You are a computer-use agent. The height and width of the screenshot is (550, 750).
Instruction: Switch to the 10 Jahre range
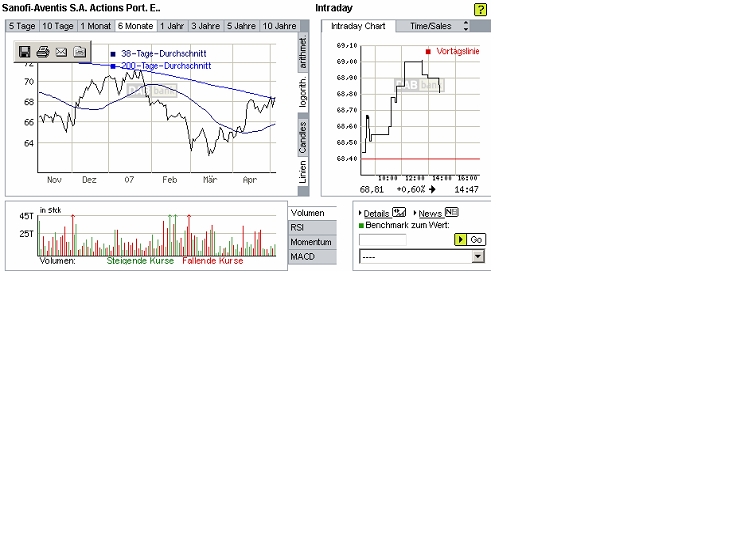click(279, 26)
